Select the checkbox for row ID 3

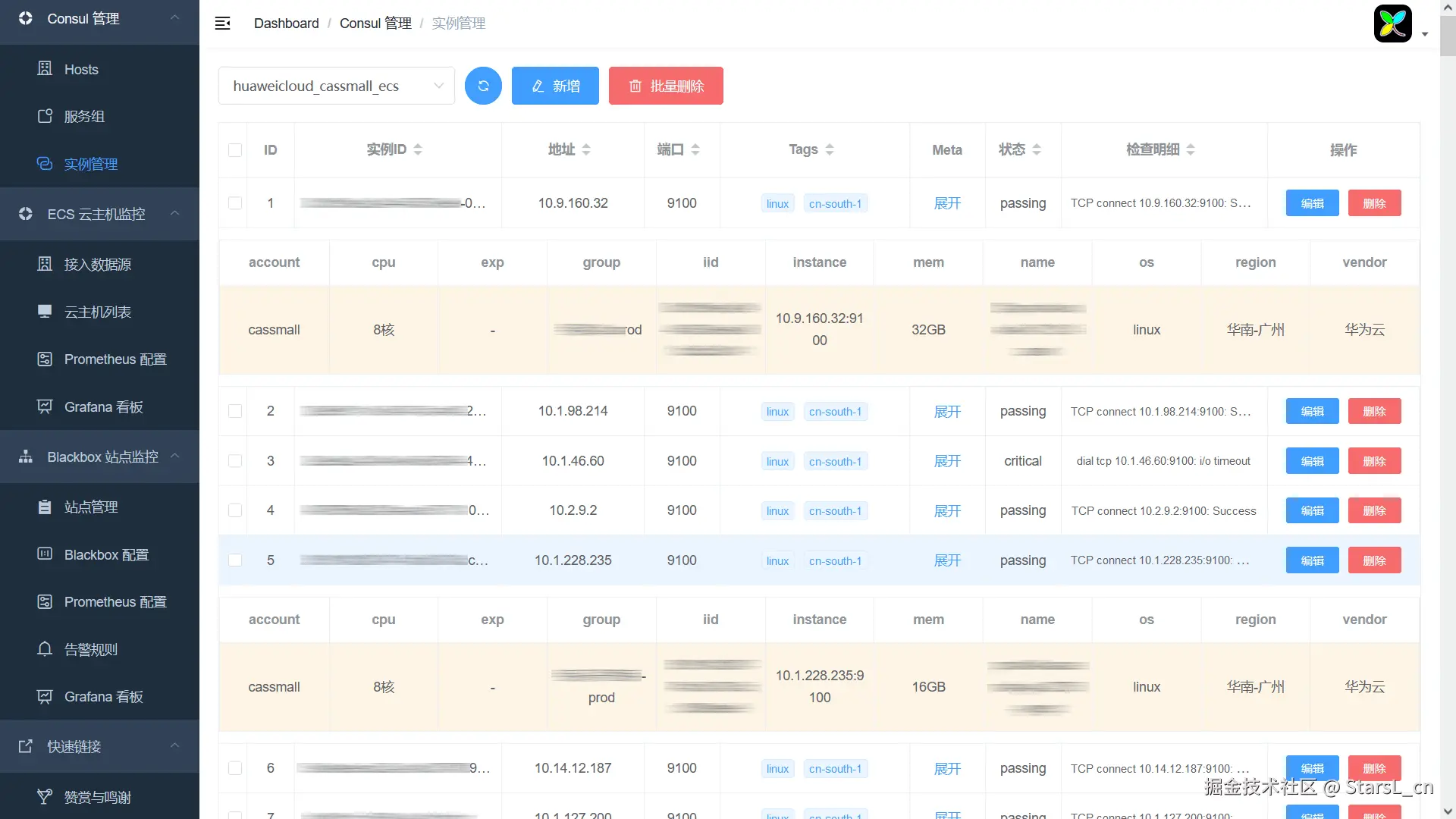pyautogui.click(x=235, y=461)
